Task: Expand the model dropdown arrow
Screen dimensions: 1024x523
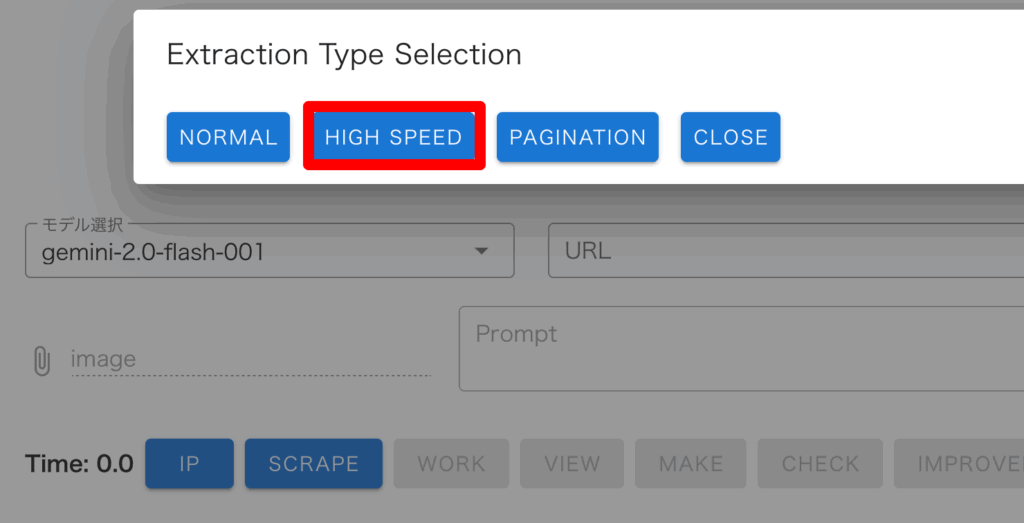Action: 481,252
